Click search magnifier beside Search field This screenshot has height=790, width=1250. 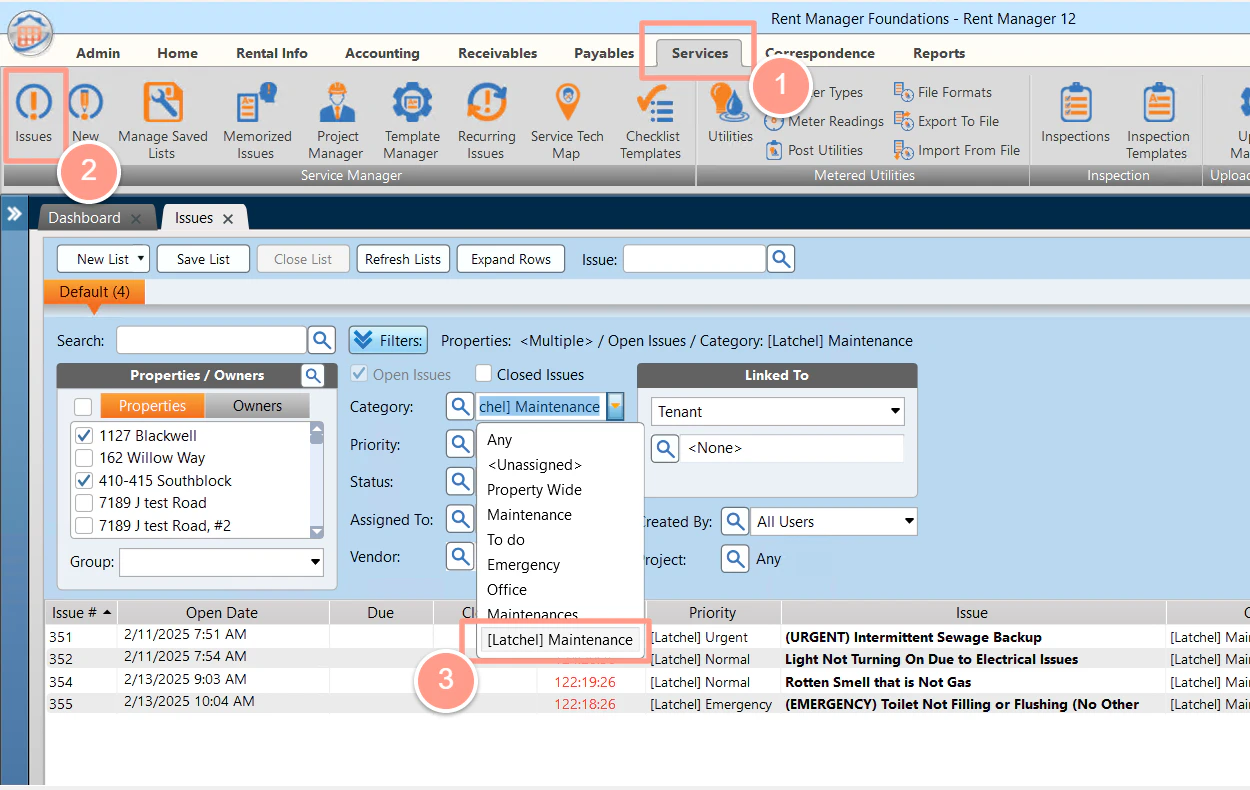(x=322, y=340)
